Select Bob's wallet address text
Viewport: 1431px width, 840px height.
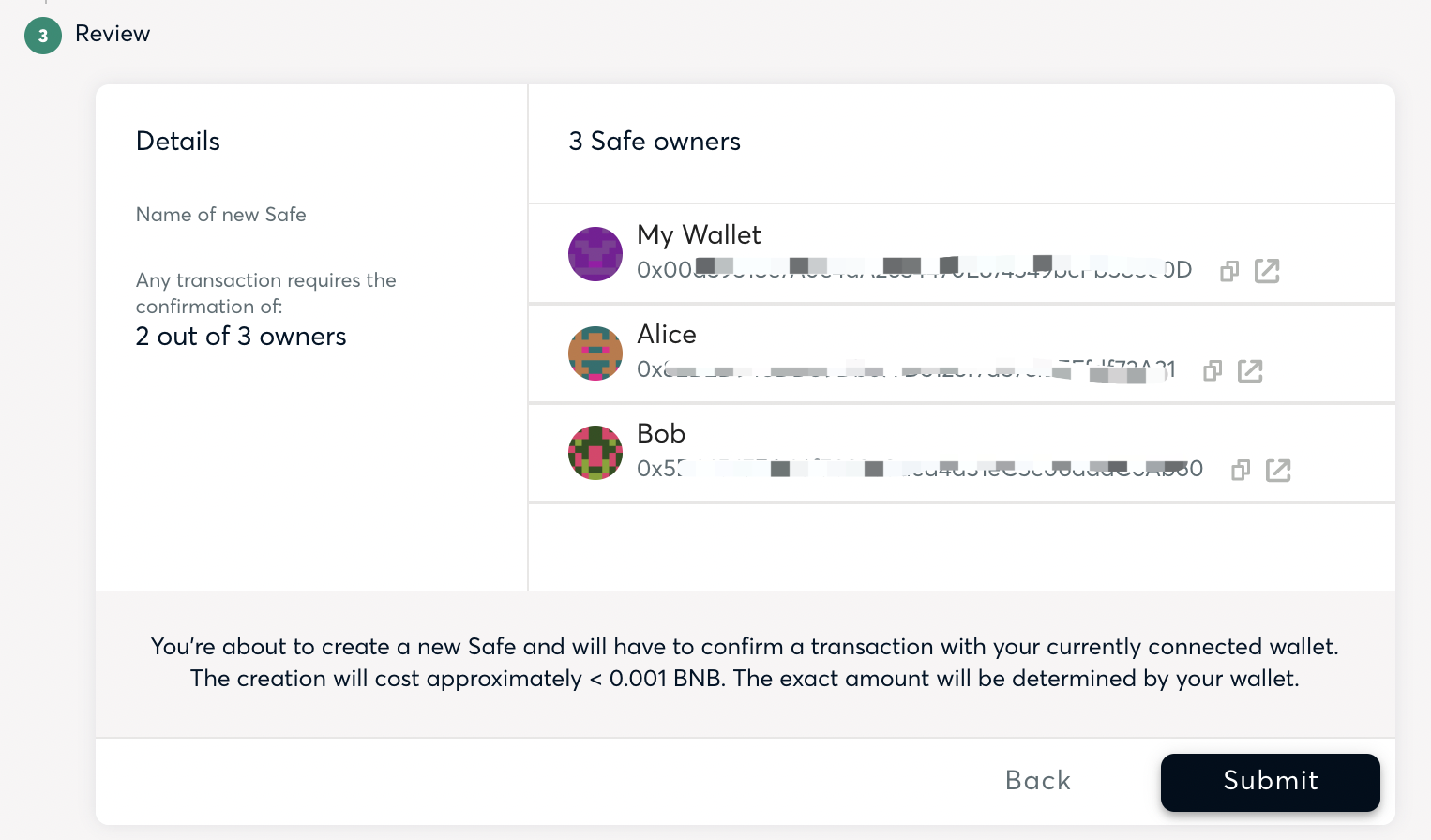click(919, 469)
